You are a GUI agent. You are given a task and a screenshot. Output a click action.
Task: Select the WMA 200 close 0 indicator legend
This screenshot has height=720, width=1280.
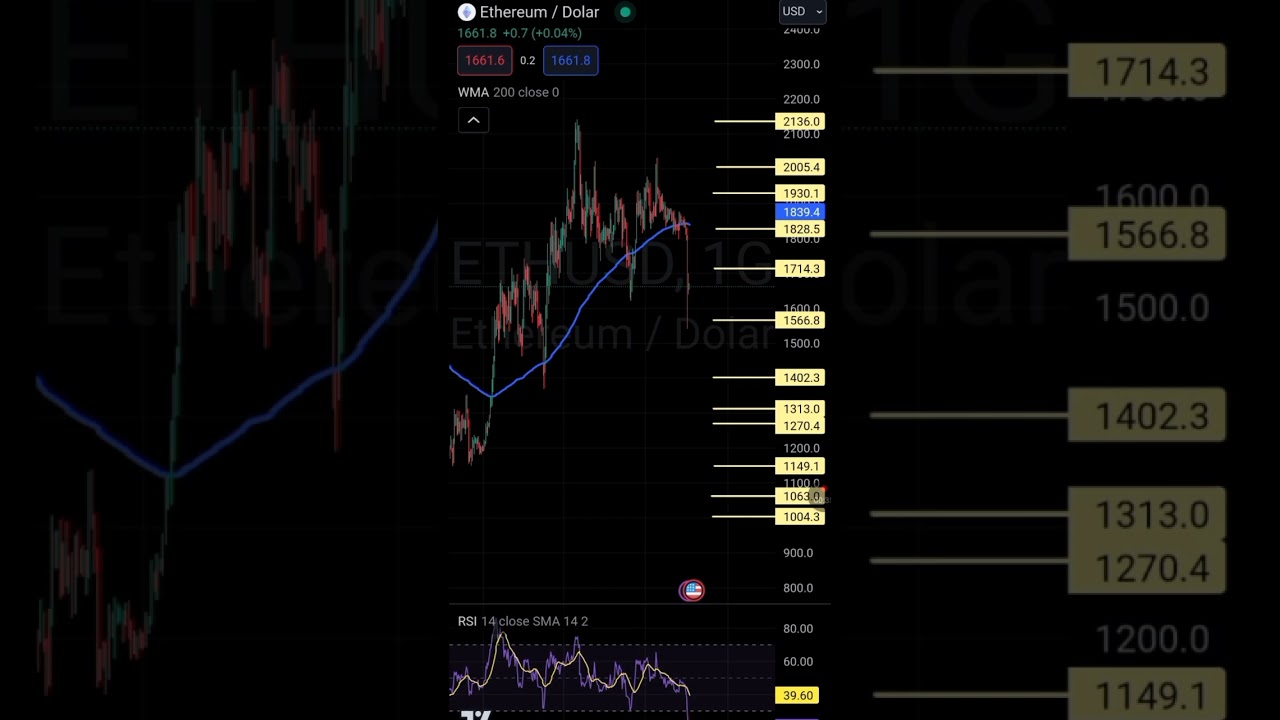[x=508, y=92]
